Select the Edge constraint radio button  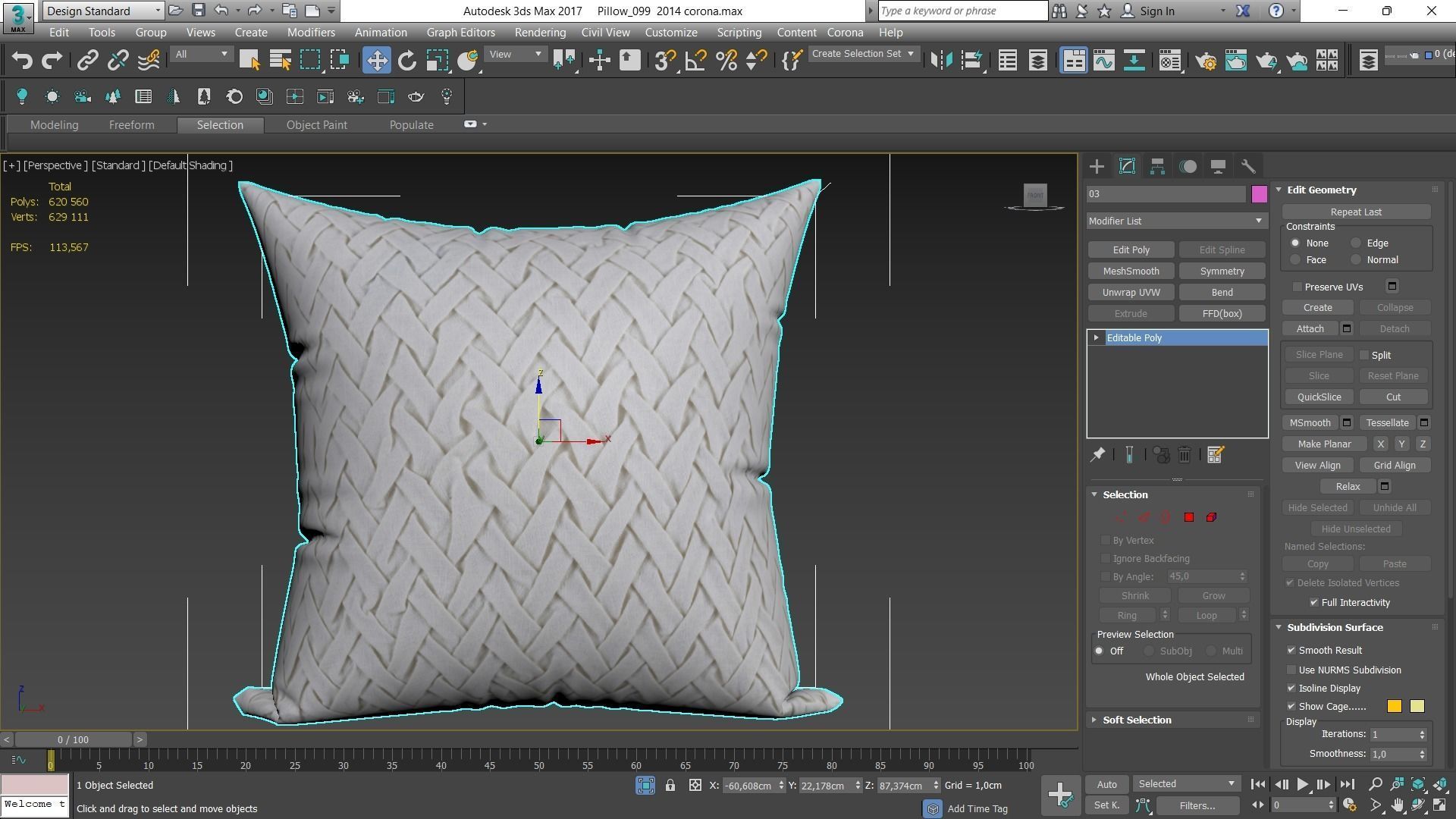point(1356,243)
